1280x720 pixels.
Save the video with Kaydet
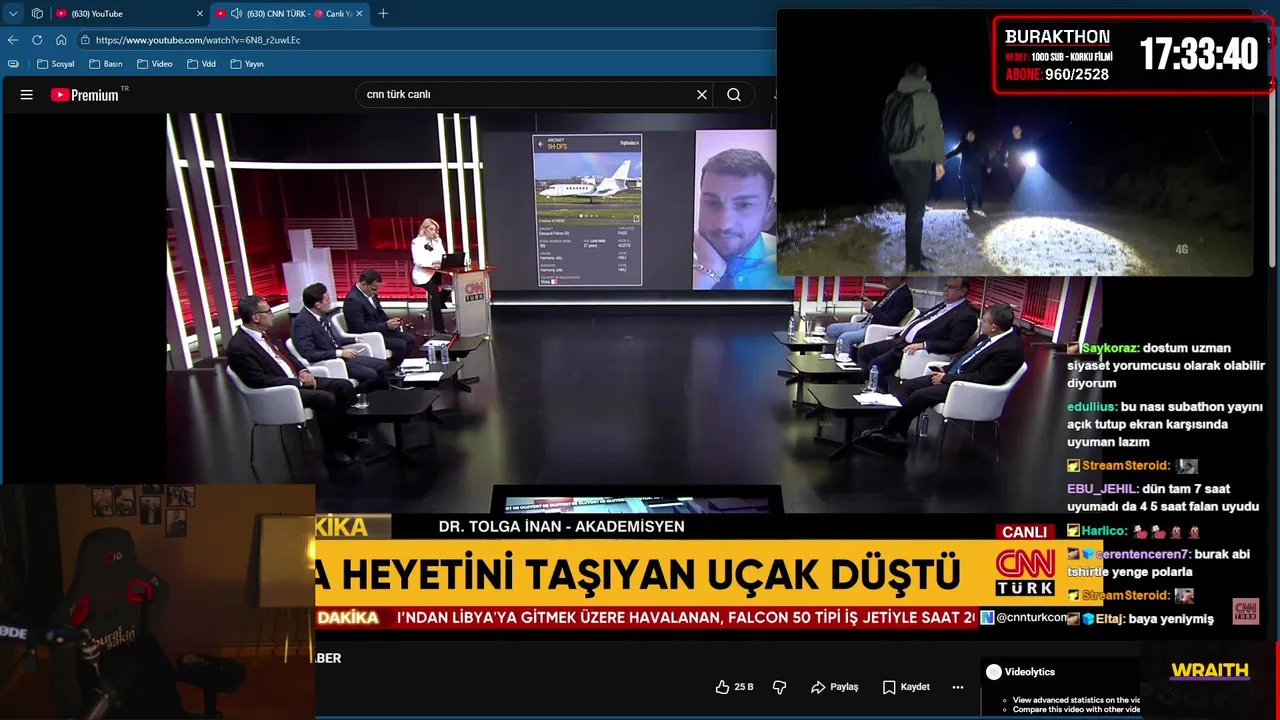tap(906, 687)
